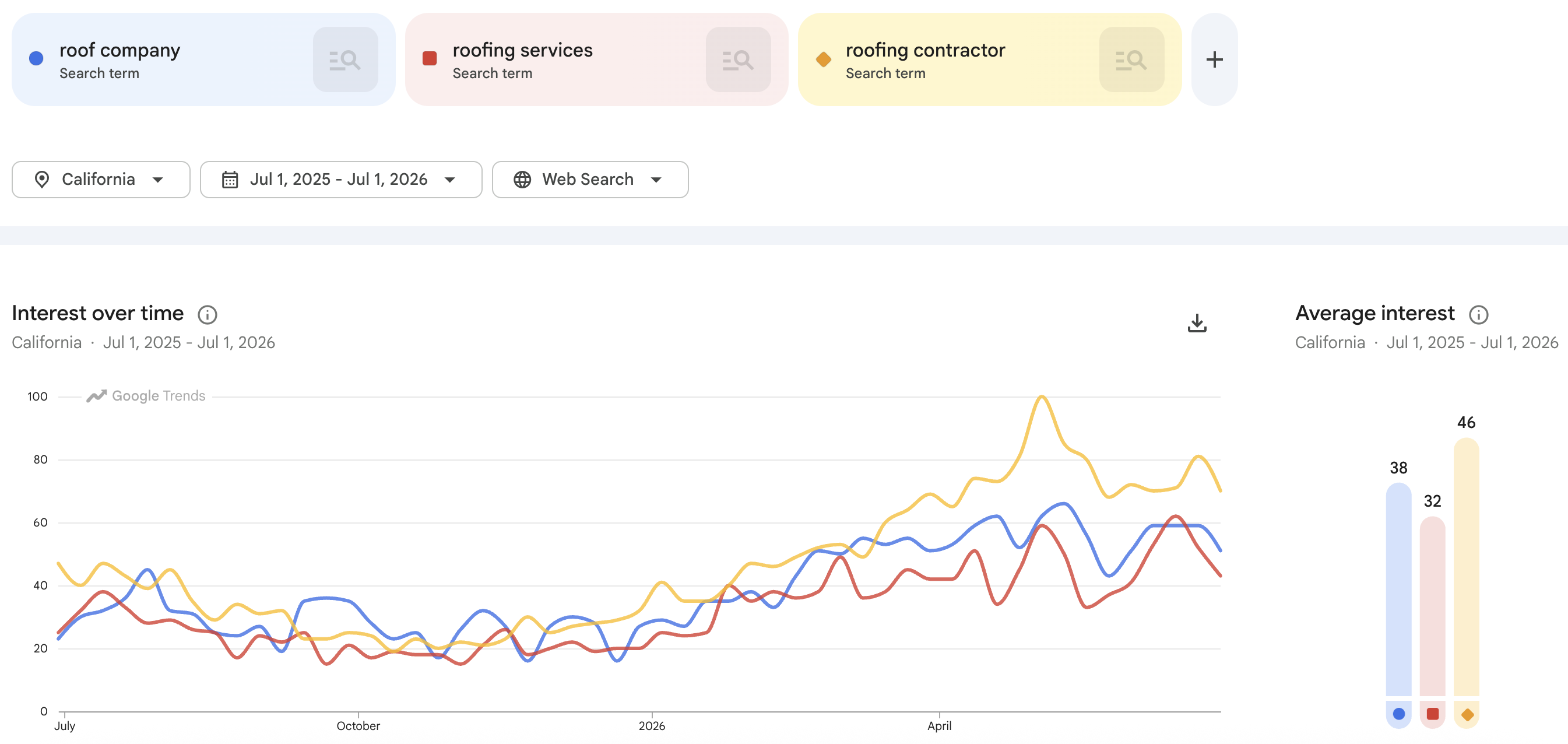
Task: Click the 20 y-axis value
Action: 40,648
